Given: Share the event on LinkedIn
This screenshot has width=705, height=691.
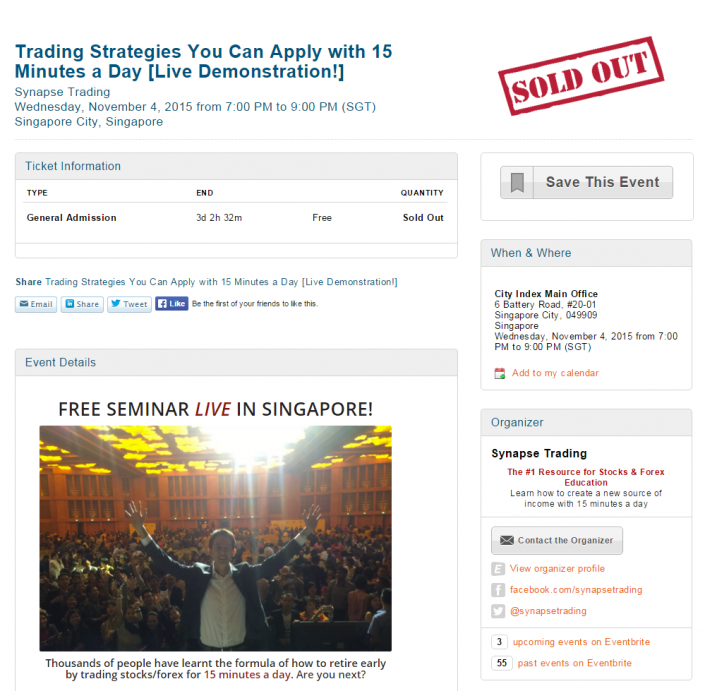Looking at the screenshot, I should coord(82,304).
